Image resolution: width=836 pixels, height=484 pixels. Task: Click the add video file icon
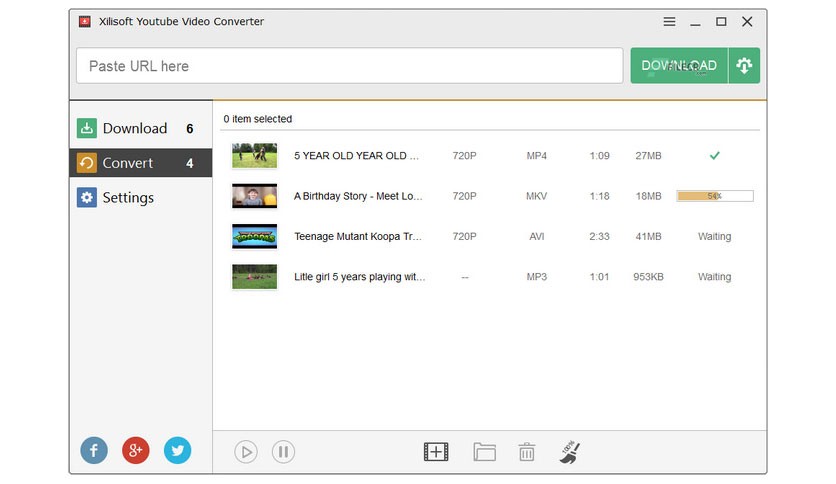(x=436, y=452)
